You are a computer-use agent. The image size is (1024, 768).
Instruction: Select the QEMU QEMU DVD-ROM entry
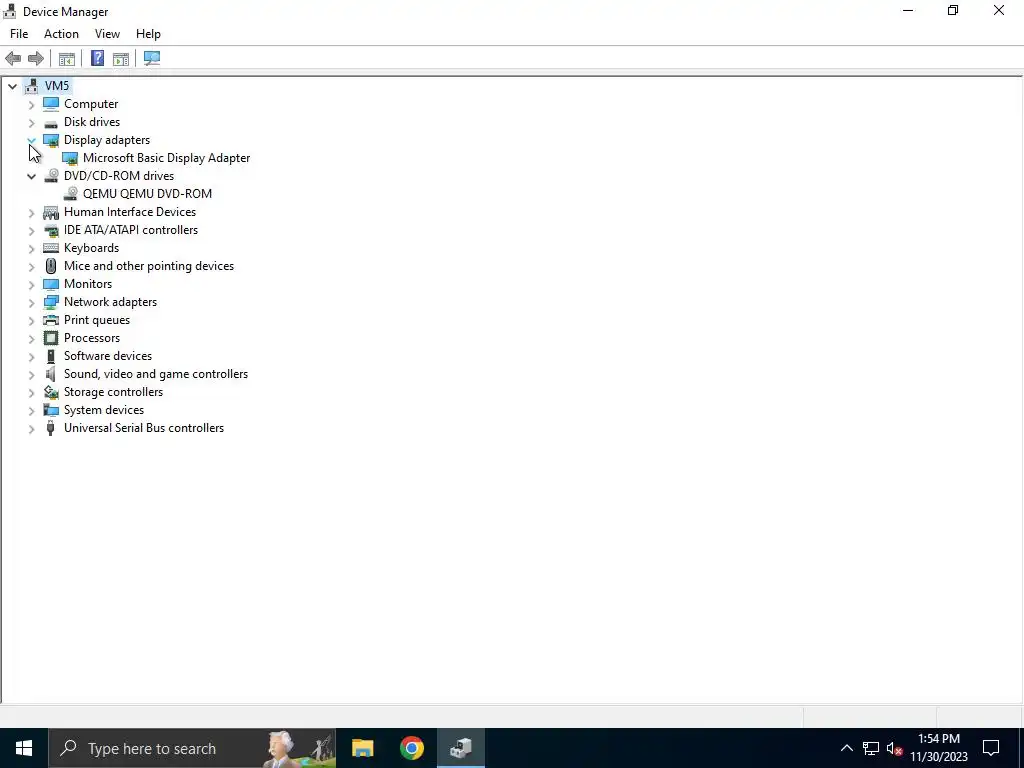148,194
